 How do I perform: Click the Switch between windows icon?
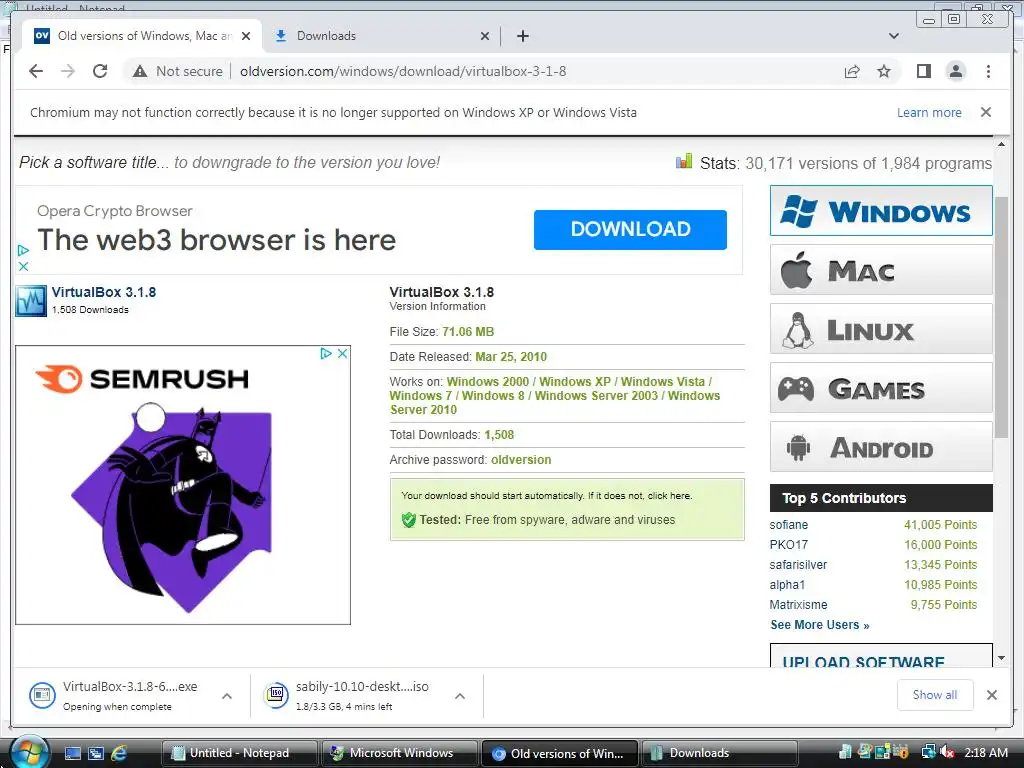[x=96, y=753]
